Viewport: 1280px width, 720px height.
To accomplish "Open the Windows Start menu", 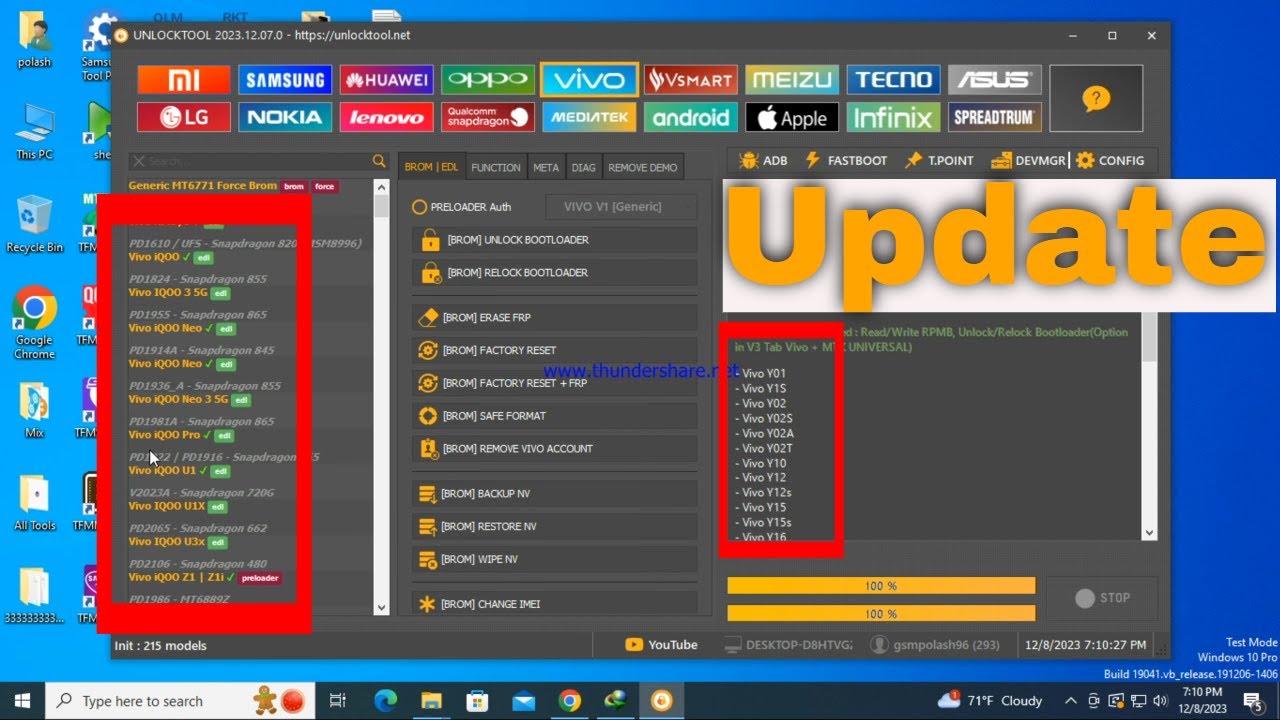I will pos(22,700).
